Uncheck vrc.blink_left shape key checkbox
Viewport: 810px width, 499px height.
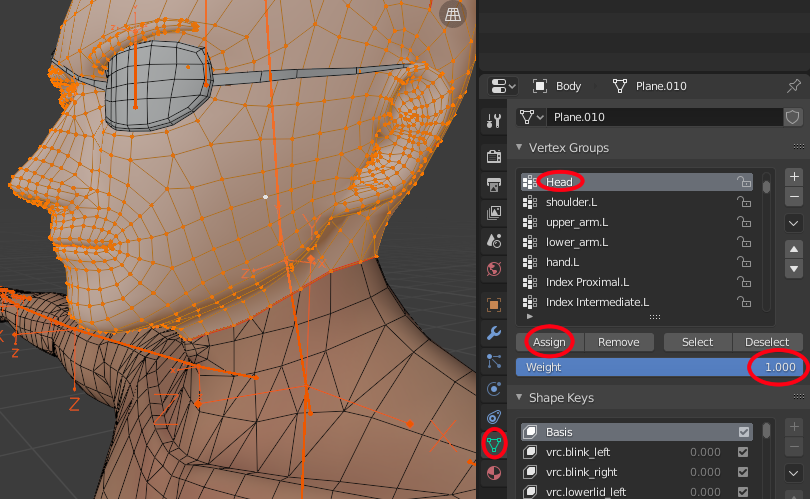[743, 452]
